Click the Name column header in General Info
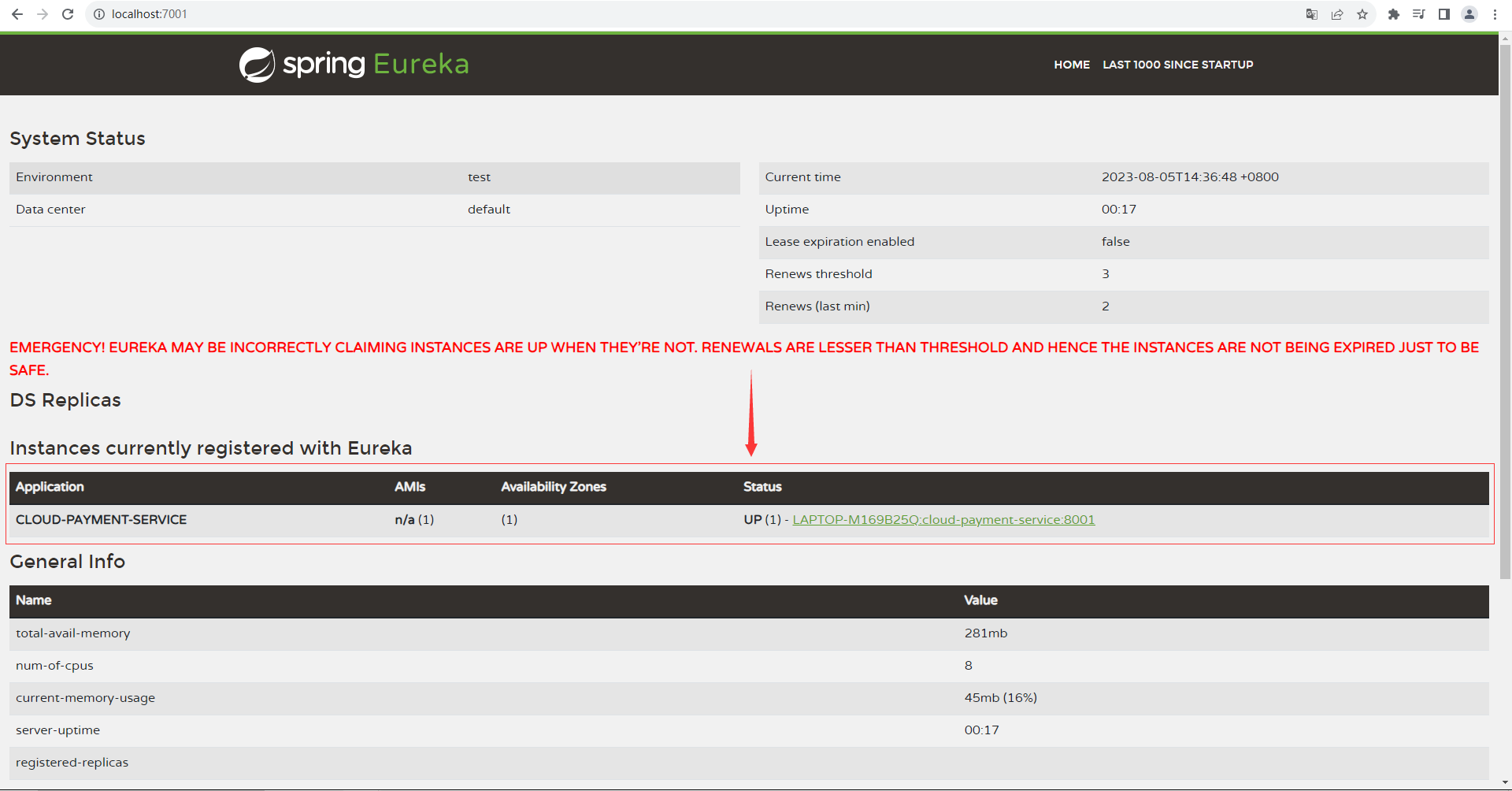The image size is (1512, 791). tap(34, 600)
